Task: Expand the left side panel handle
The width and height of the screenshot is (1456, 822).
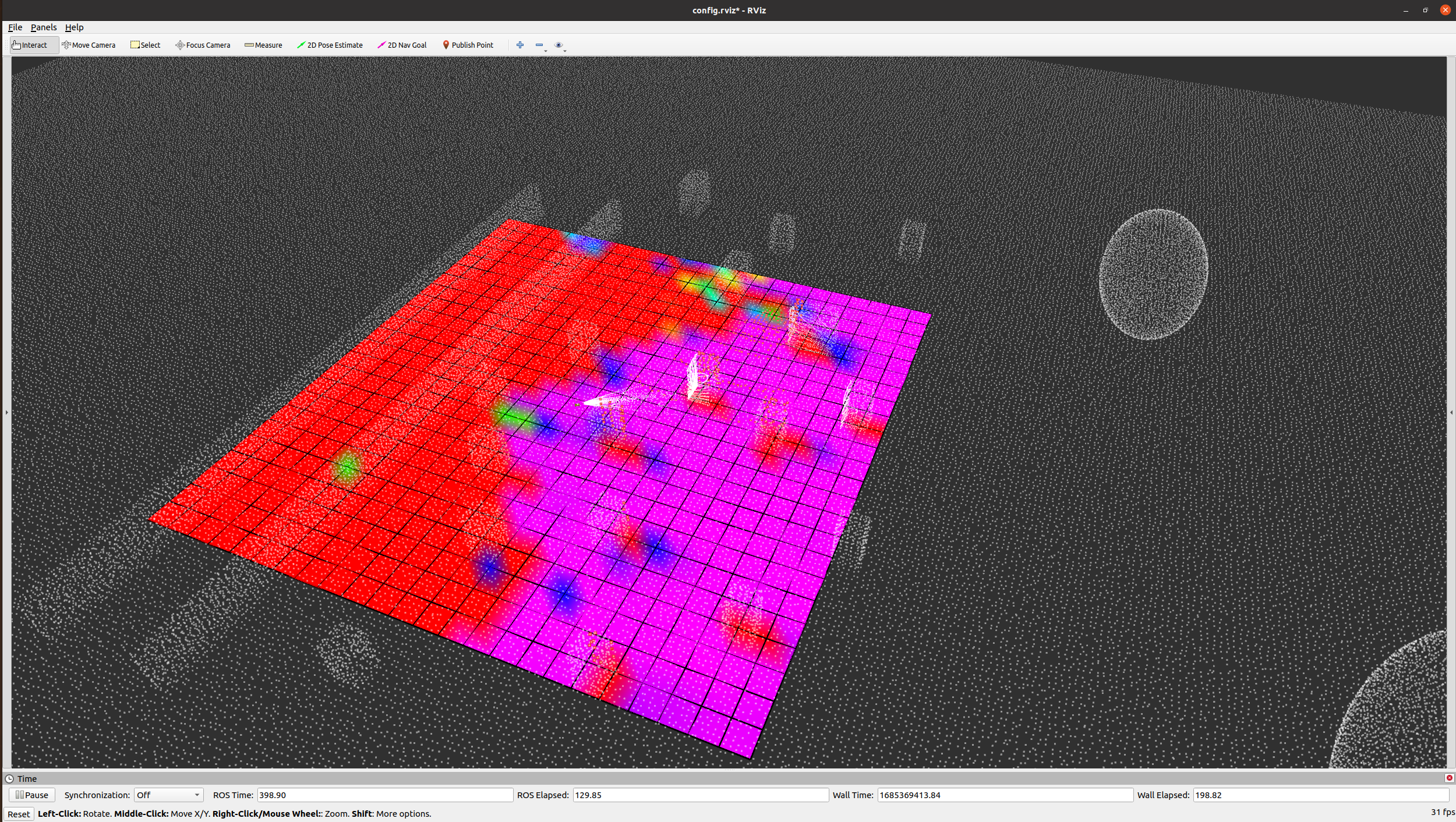Action: tap(6, 412)
